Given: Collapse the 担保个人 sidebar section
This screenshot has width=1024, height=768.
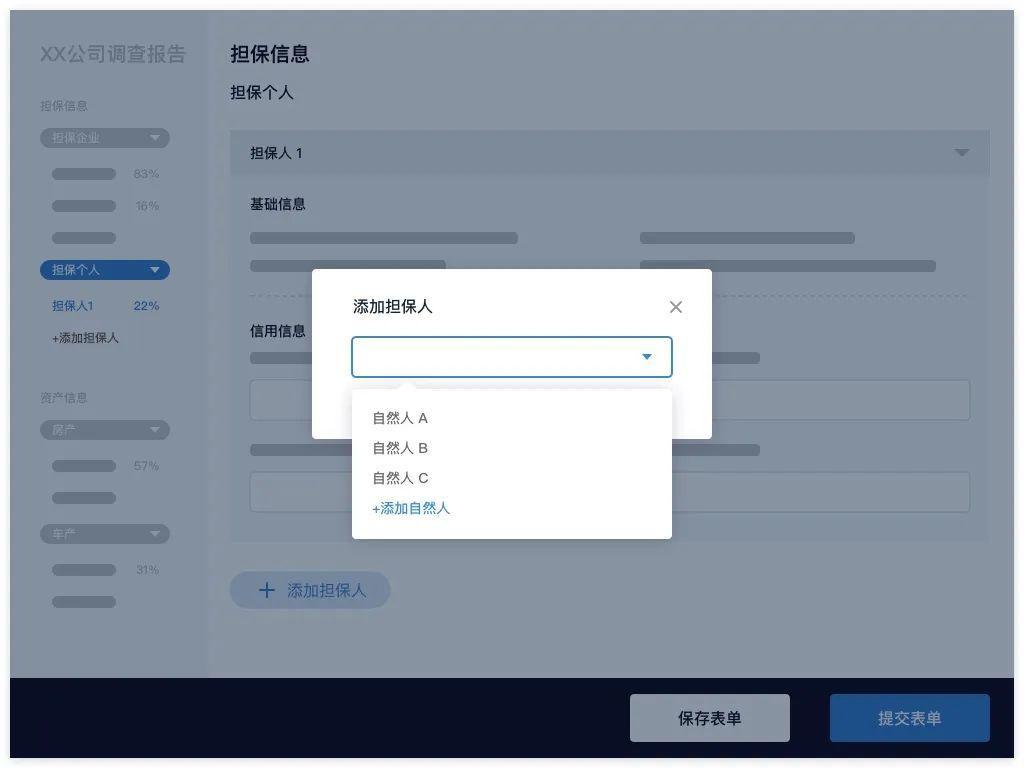Looking at the screenshot, I should [x=104, y=270].
